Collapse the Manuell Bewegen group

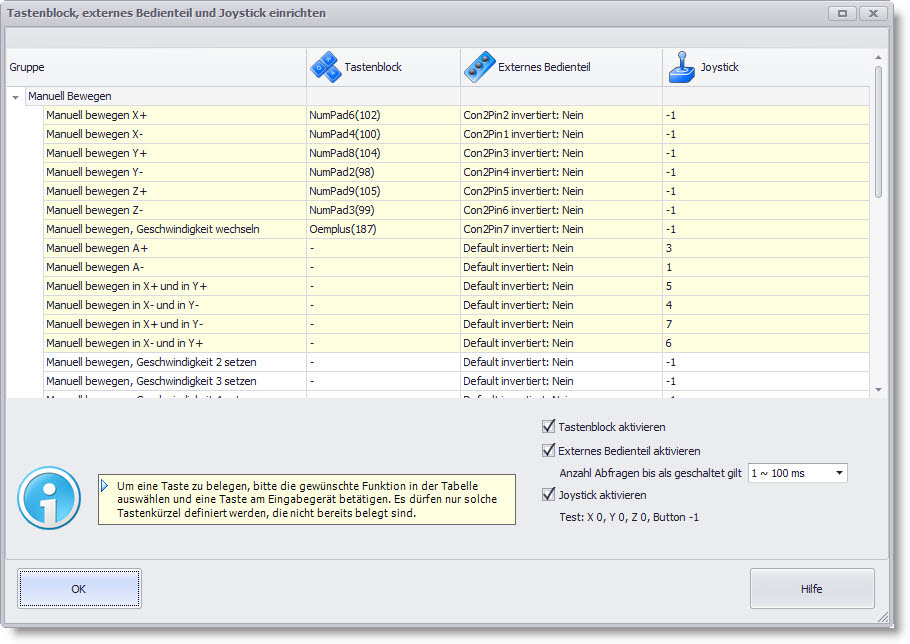15,97
